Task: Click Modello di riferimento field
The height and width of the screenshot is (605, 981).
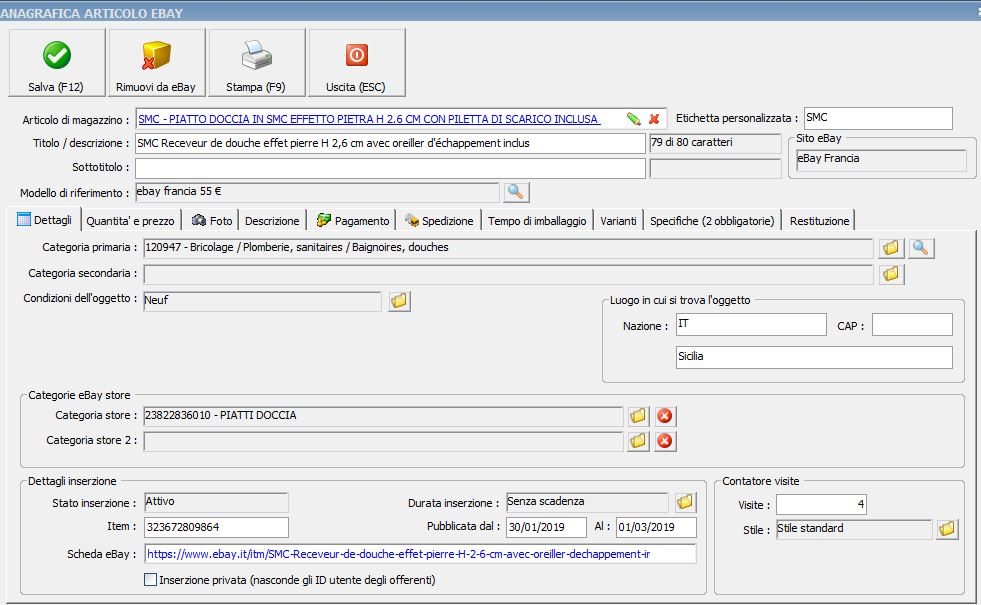Action: [x=317, y=192]
